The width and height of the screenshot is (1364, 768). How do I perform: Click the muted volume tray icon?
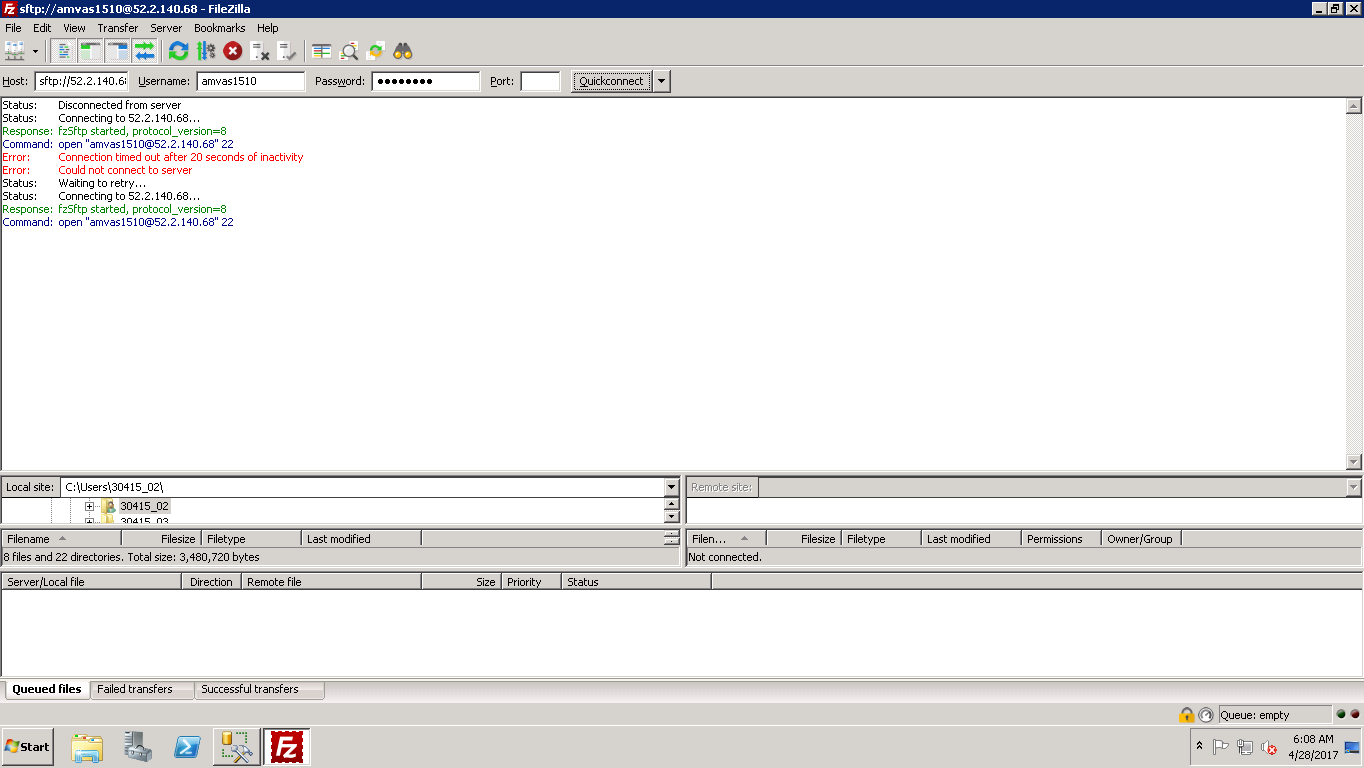[1269, 747]
